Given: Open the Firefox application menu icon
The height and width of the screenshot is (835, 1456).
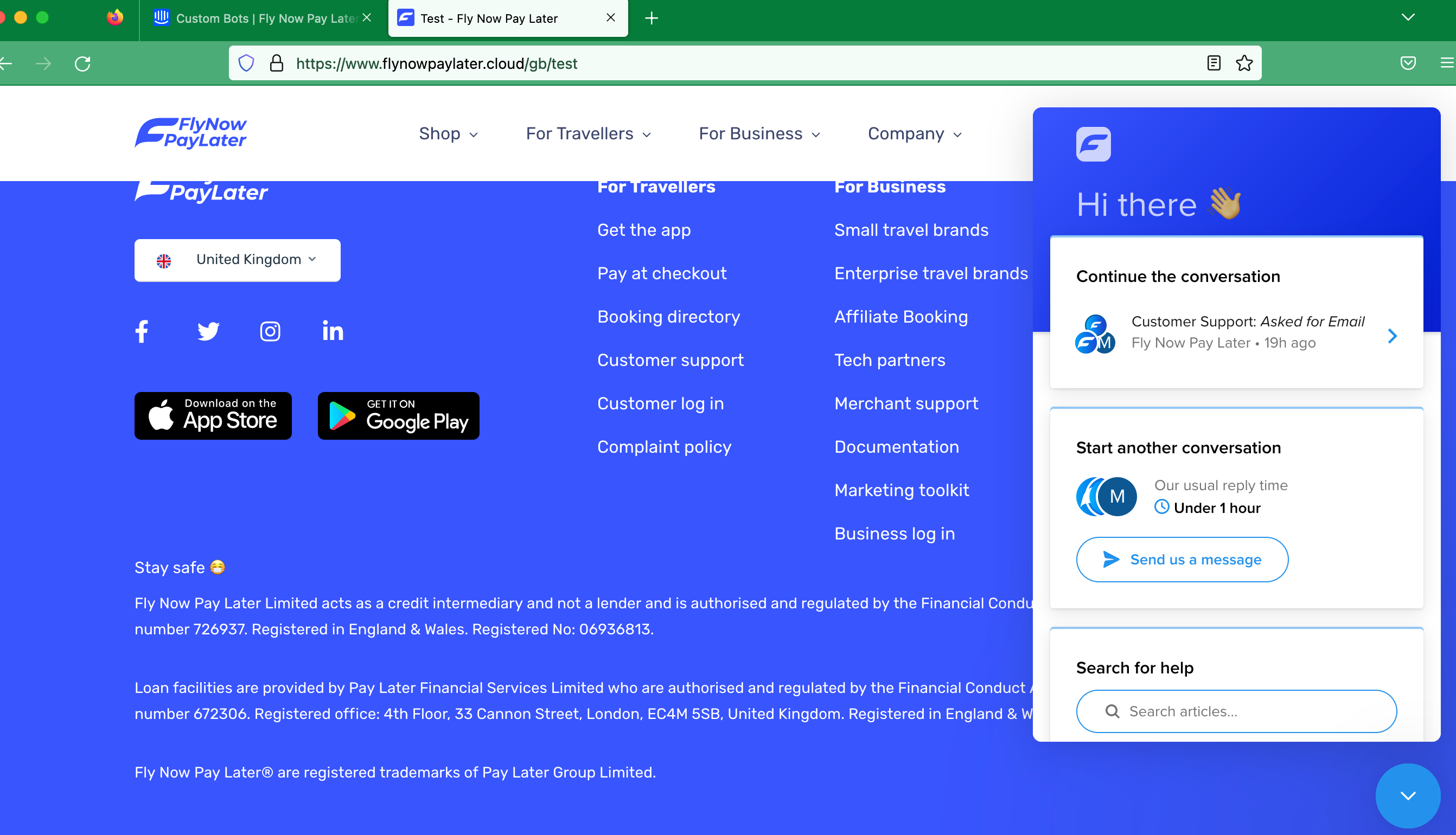Looking at the screenshot, I should click(1447, 63).
